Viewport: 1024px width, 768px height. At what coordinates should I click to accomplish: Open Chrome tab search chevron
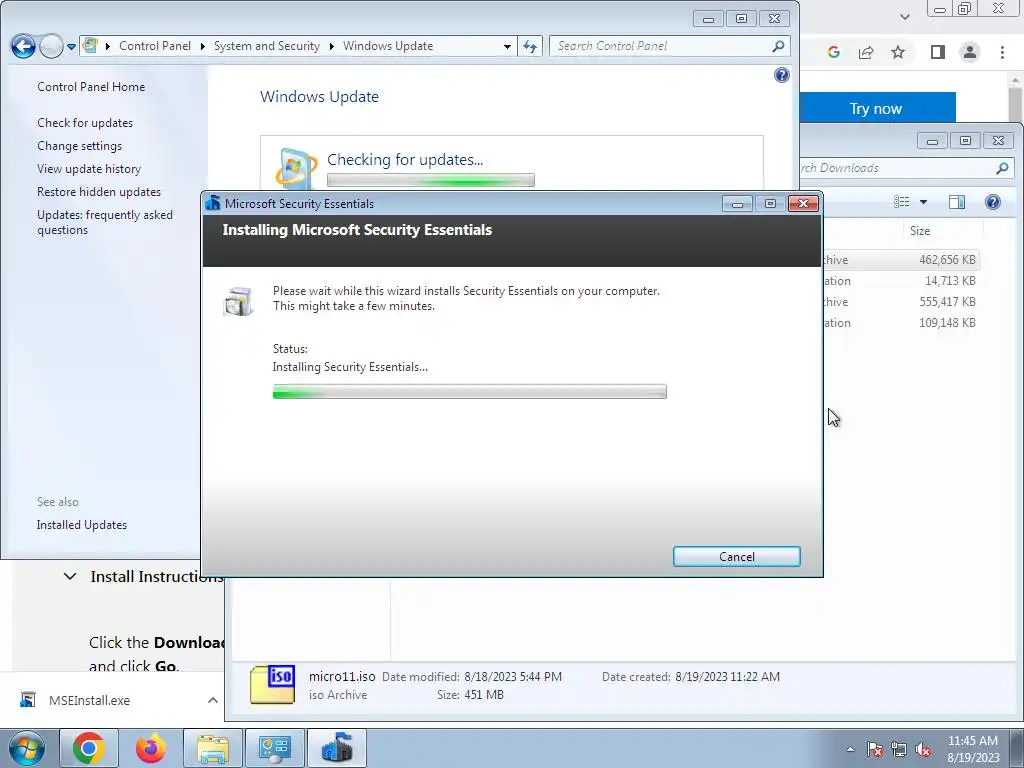pyautogui.click(x=904, y=17)
